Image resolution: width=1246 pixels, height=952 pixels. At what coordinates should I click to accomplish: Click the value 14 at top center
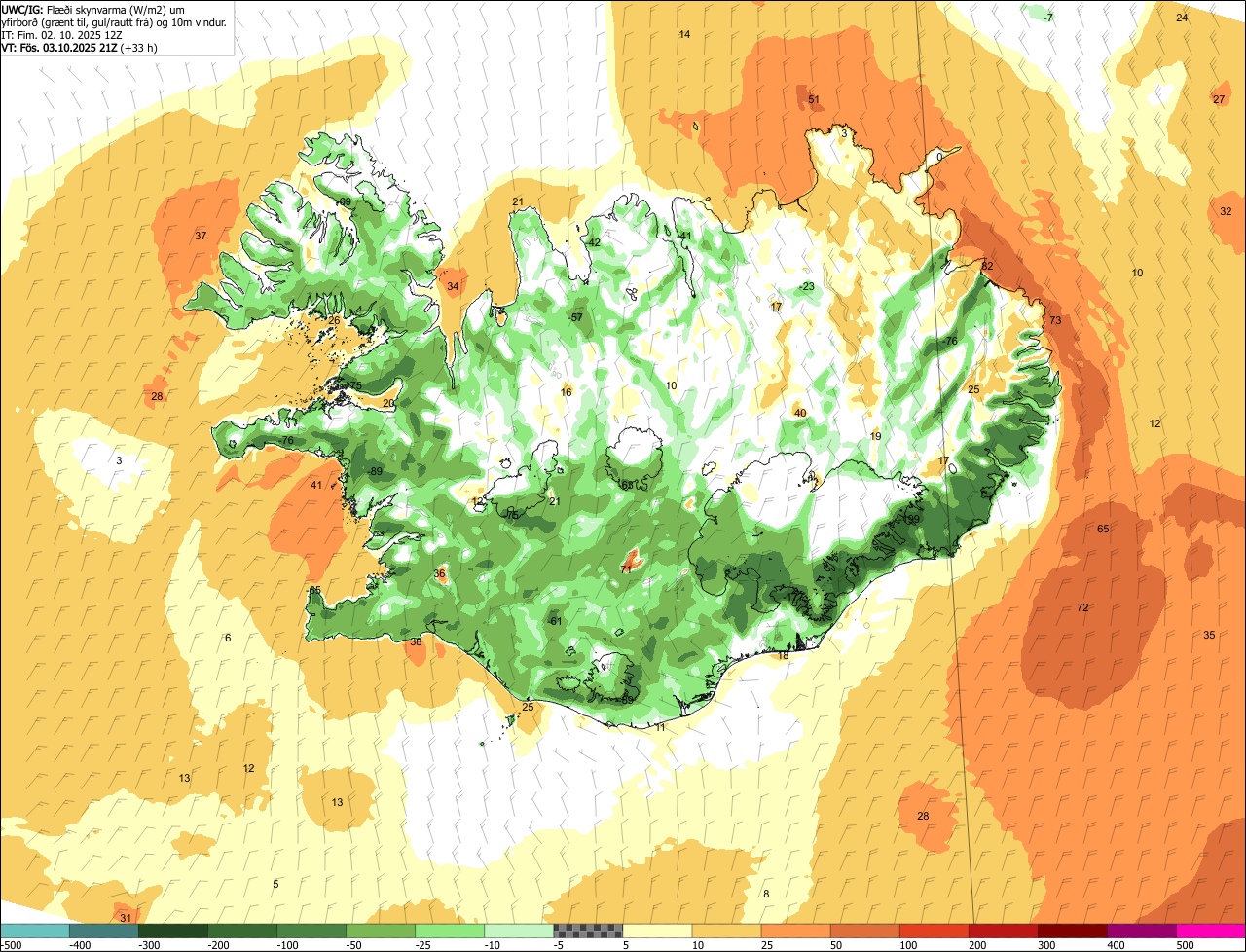tap(684, 34)
